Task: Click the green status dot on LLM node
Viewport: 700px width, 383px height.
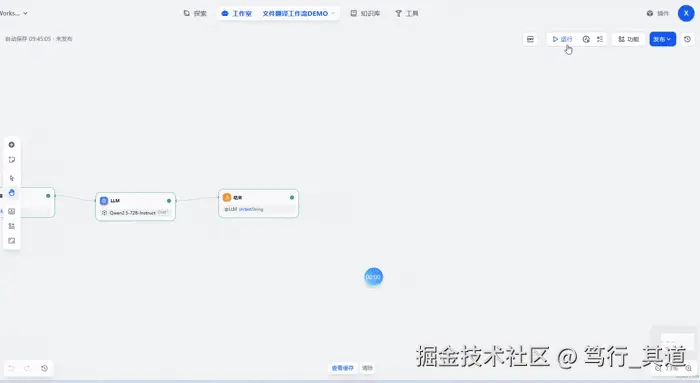Action: pos(169,201)
